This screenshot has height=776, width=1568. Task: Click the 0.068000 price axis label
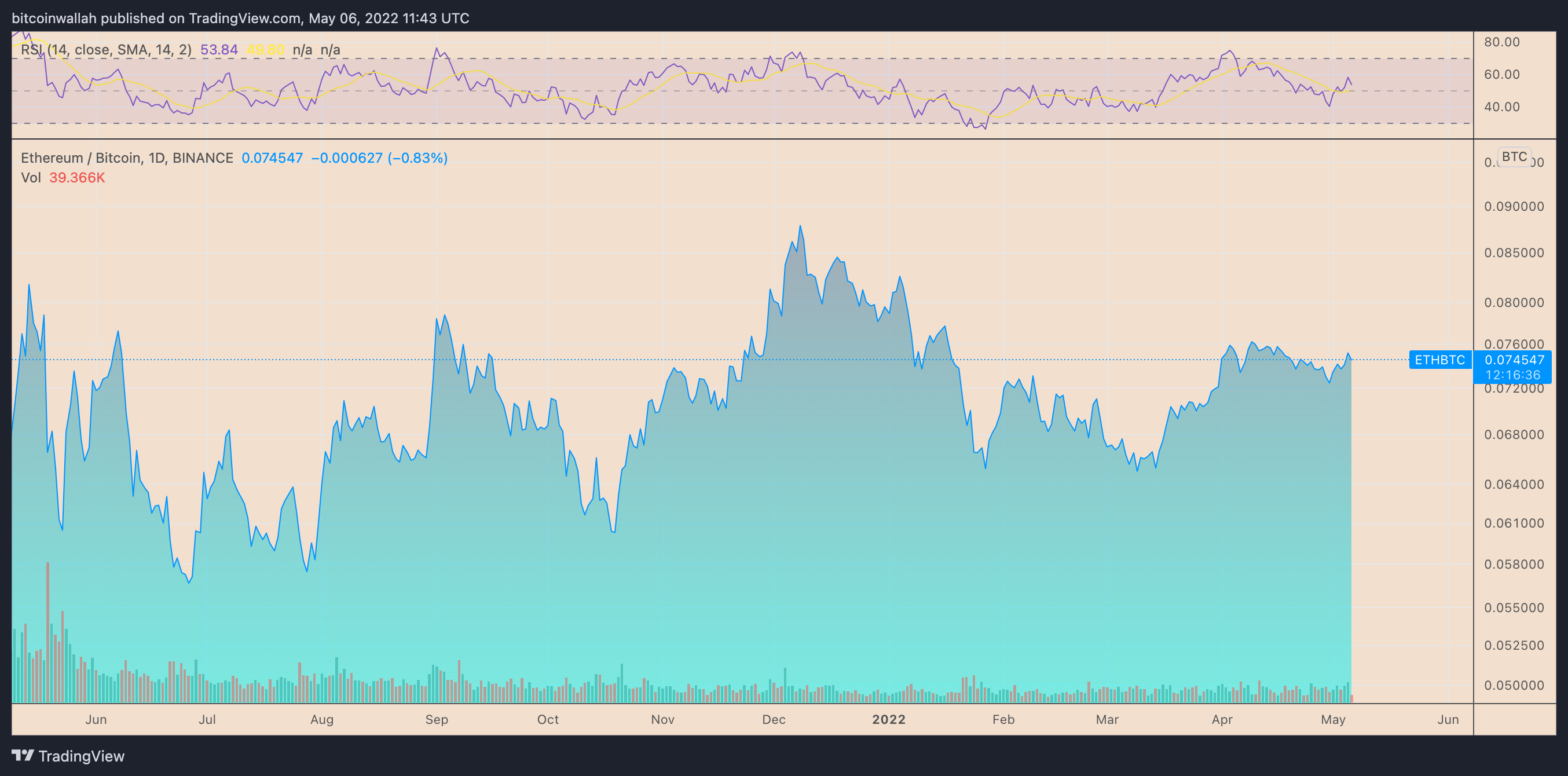pyautogui.click(x=1514, y=434)
